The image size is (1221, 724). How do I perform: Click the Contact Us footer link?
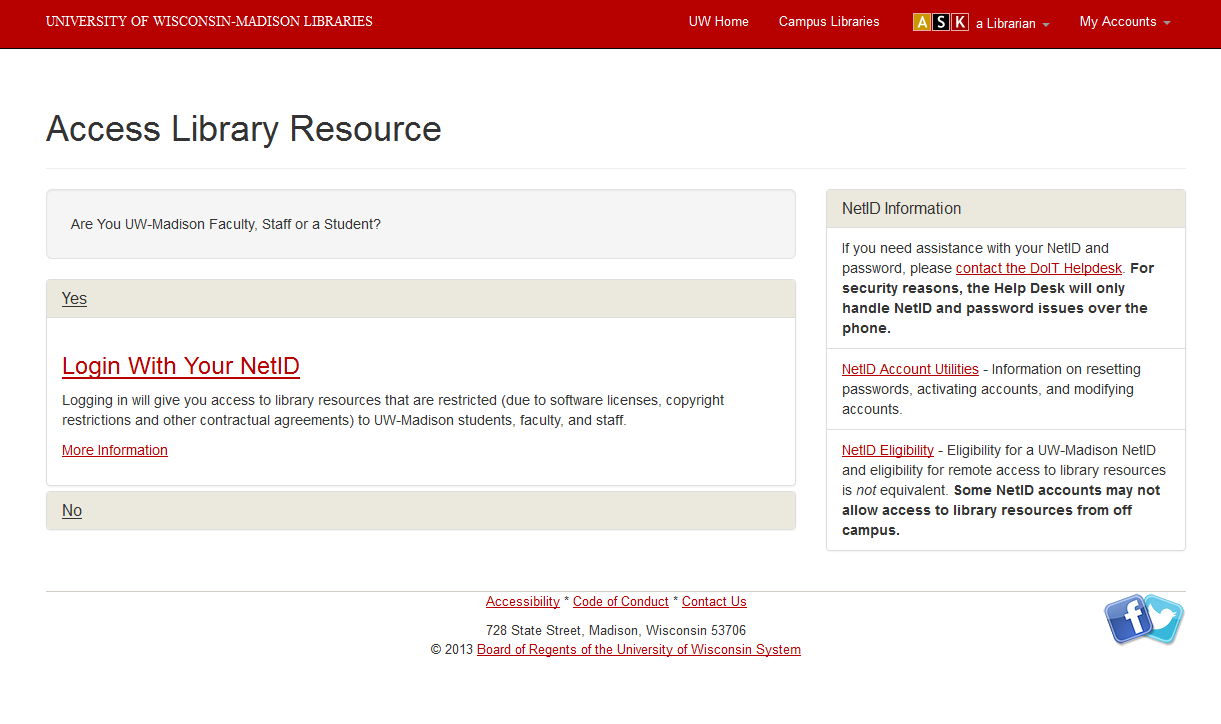[x=714, y=602]
